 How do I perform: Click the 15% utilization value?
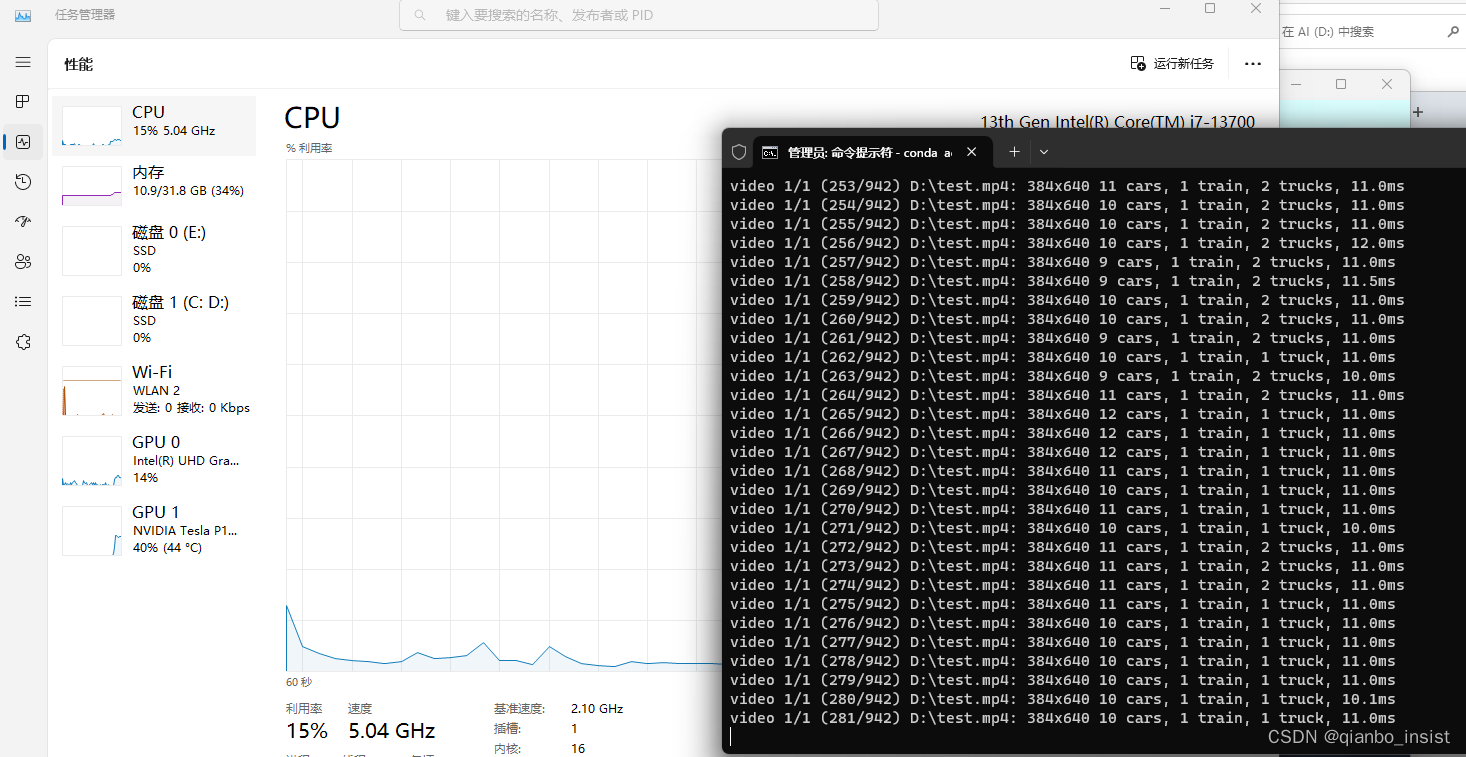pyautogui.click(x=306, y=731)
